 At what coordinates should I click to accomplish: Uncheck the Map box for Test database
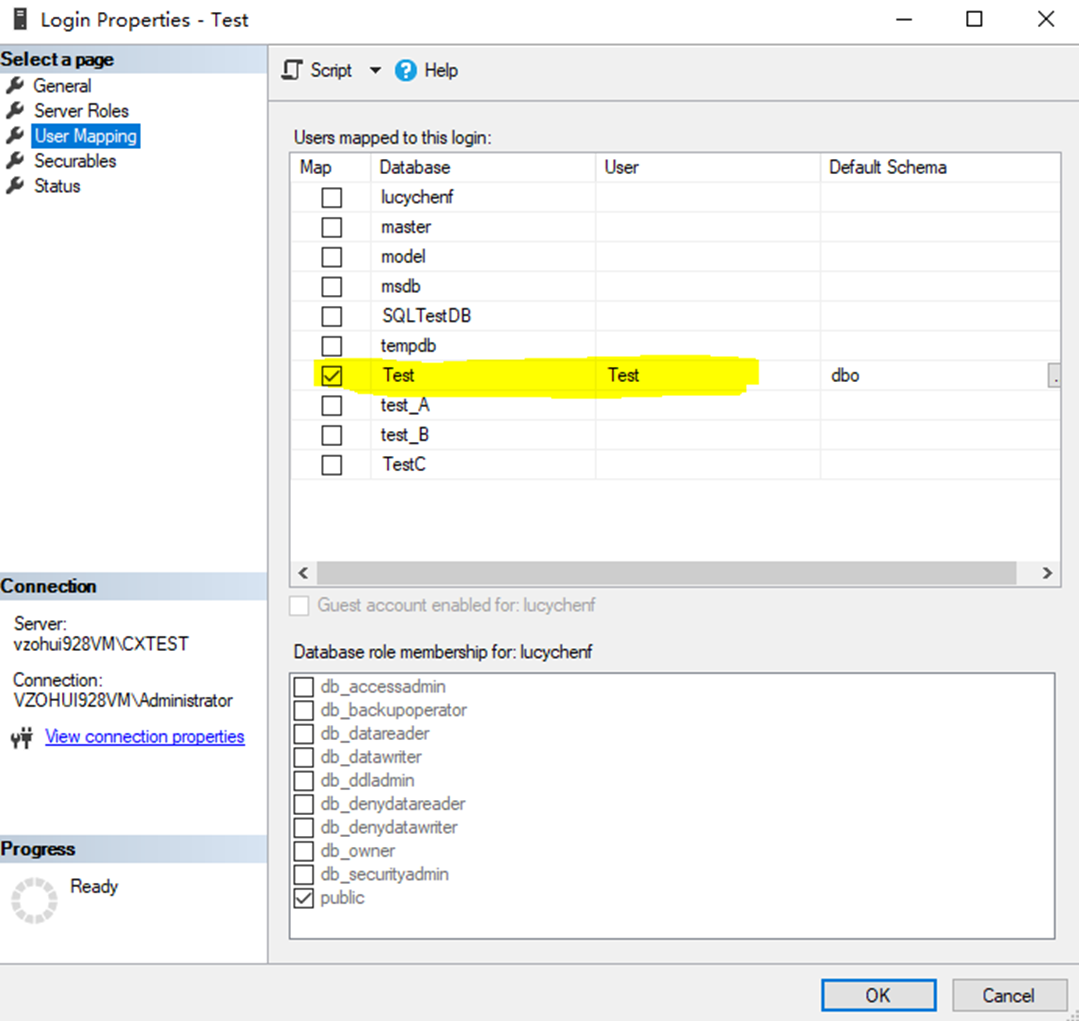pos(332,376)
